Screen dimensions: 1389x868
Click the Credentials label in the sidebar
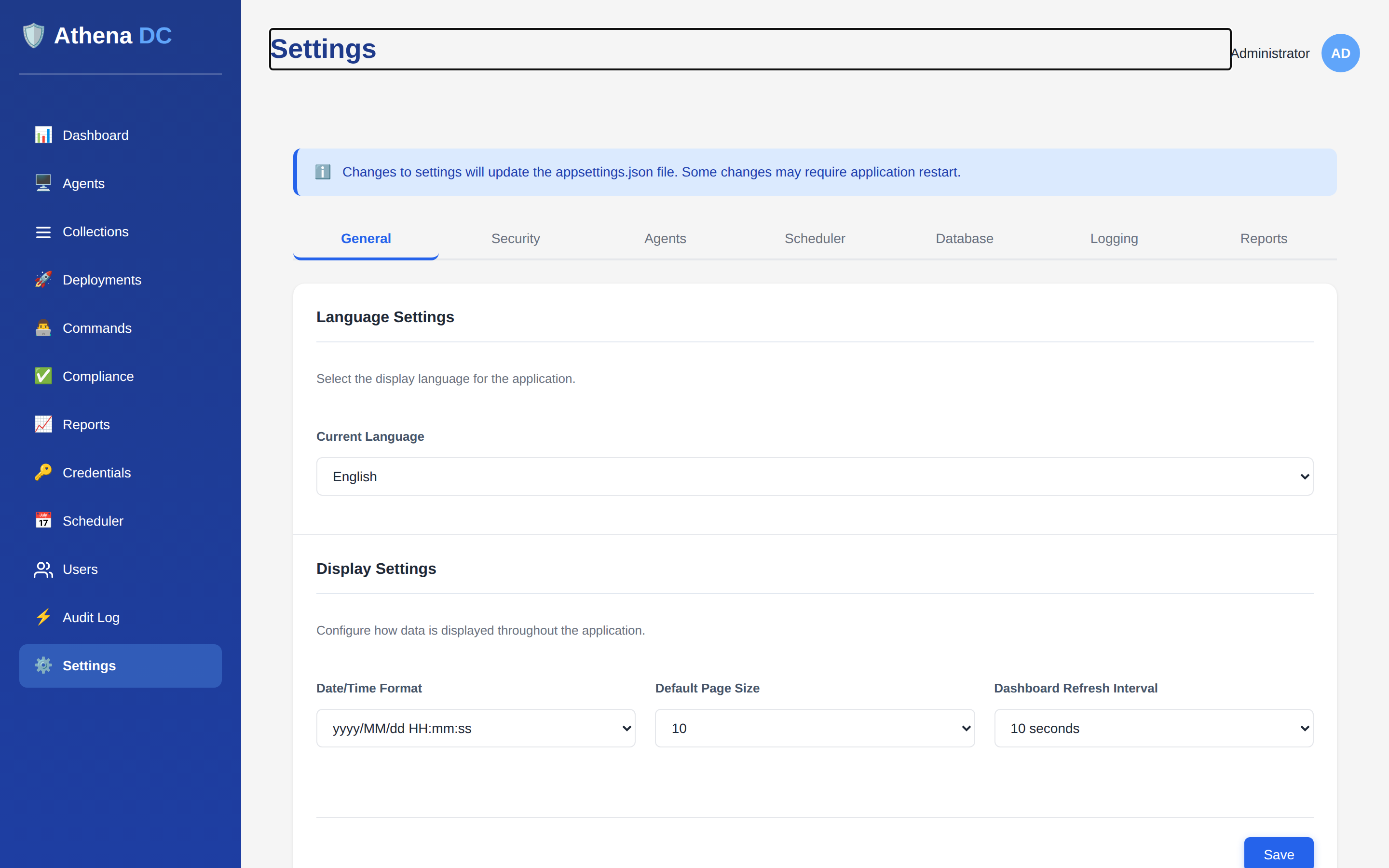pyautogui.click(x=96, y=473)
